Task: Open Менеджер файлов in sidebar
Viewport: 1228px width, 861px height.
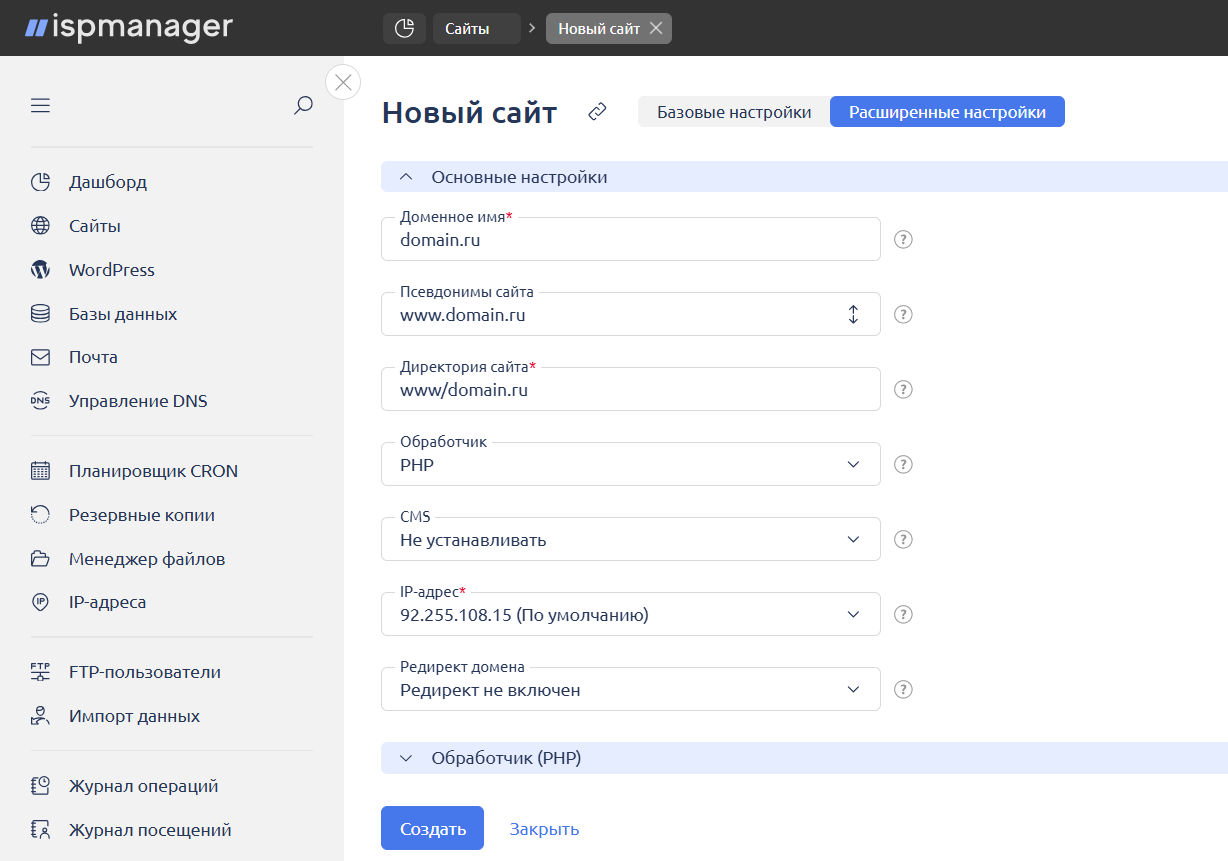Action: click(146, 559)
